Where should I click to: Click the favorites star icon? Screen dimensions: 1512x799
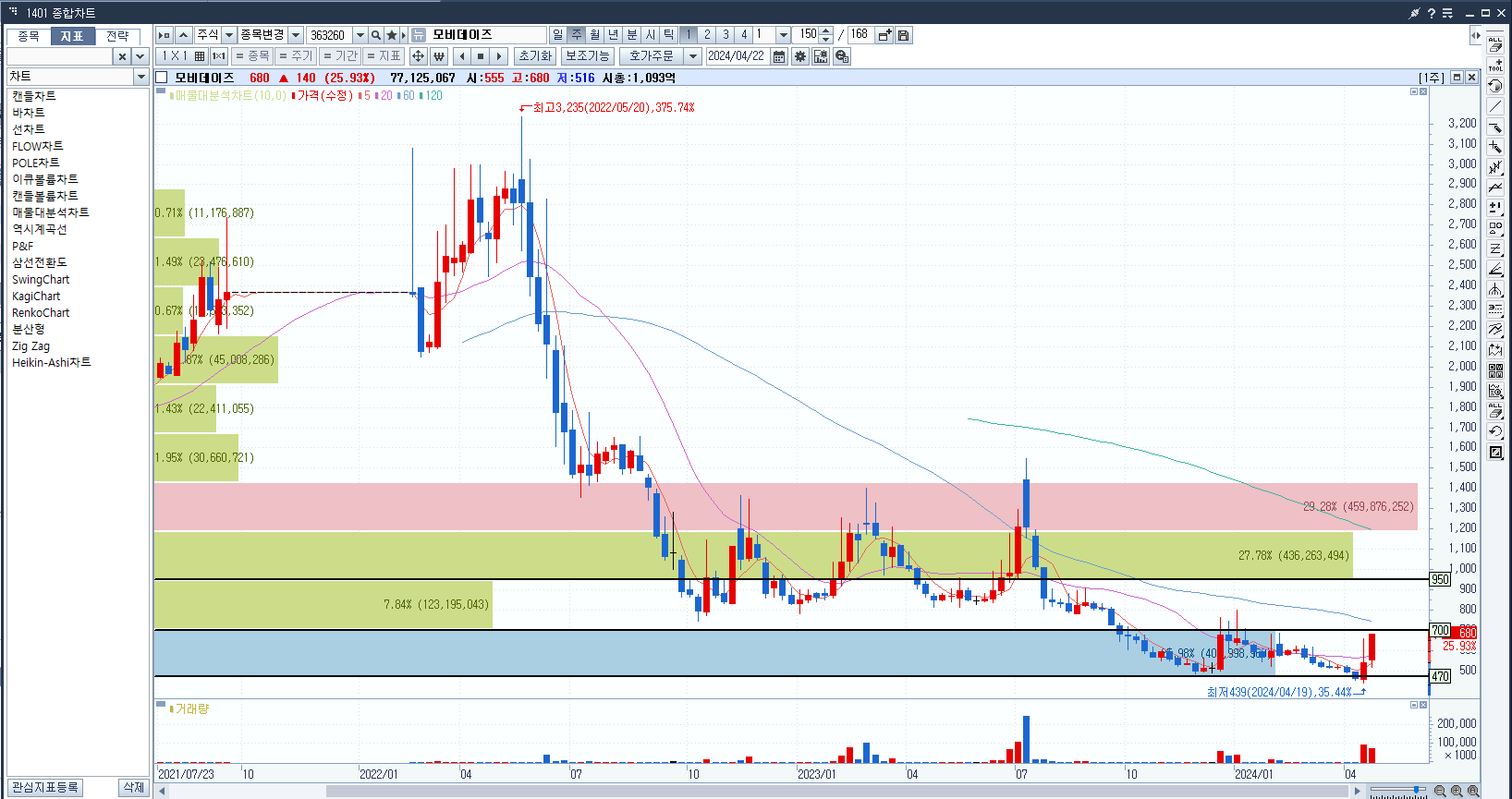(x=392, y=35)
